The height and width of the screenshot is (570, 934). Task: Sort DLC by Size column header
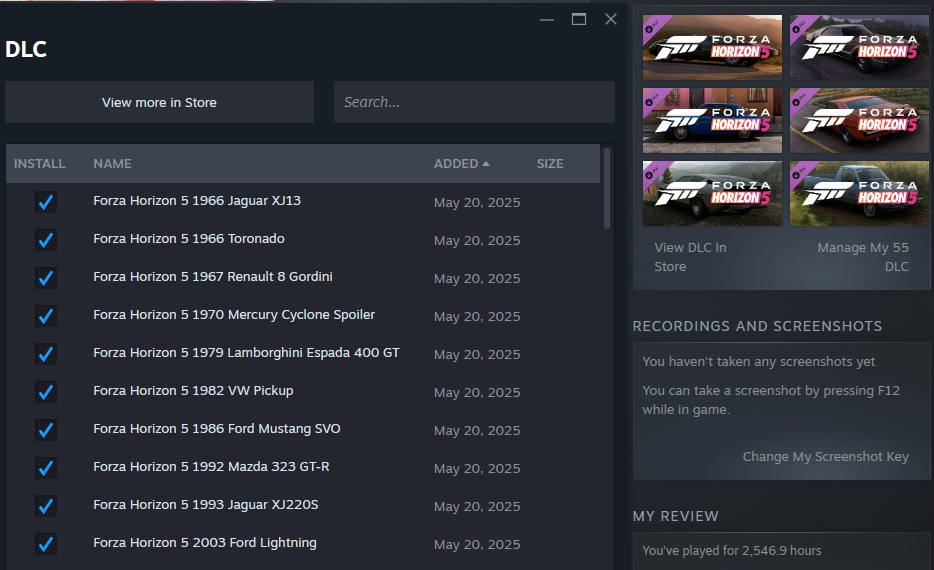point(549,164)
